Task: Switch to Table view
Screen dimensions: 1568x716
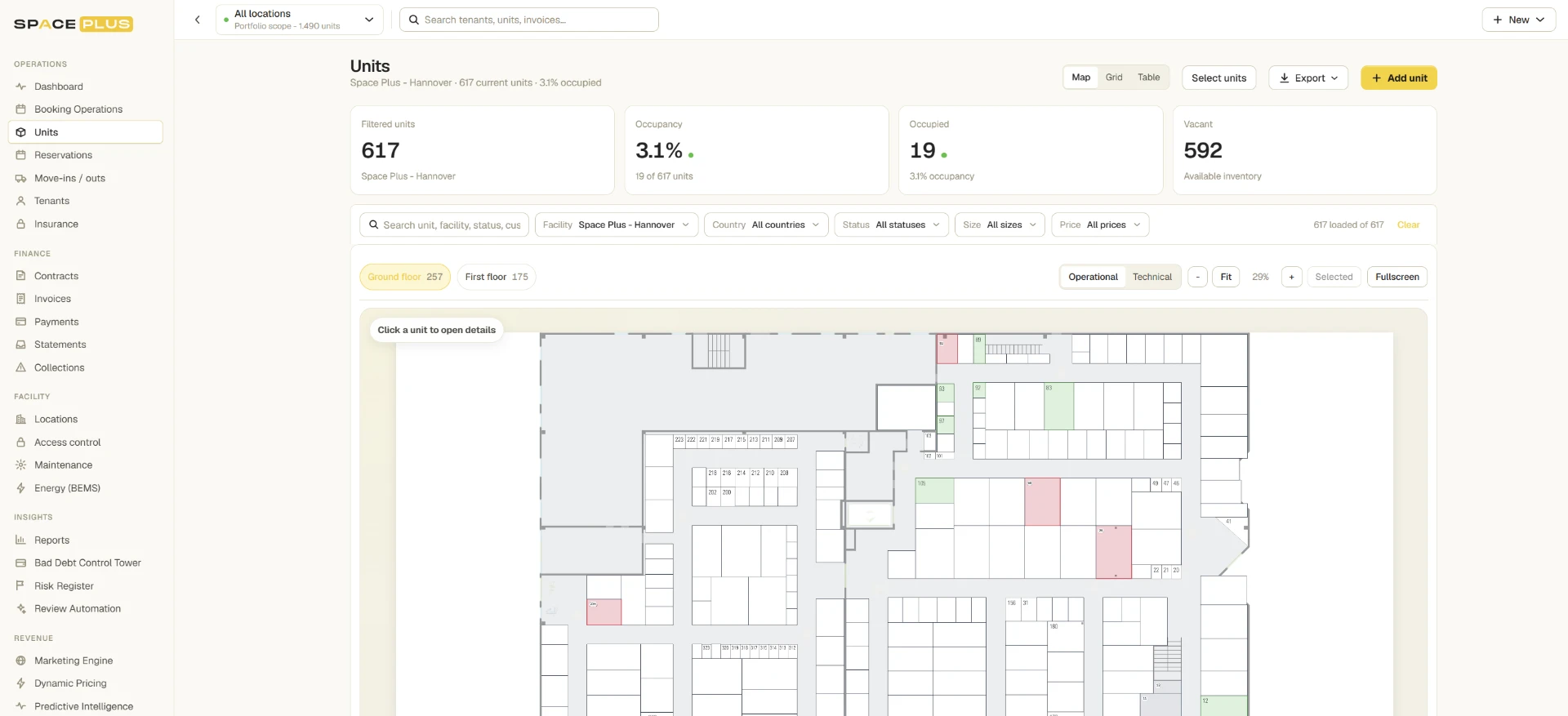Action: point(1148,78)
